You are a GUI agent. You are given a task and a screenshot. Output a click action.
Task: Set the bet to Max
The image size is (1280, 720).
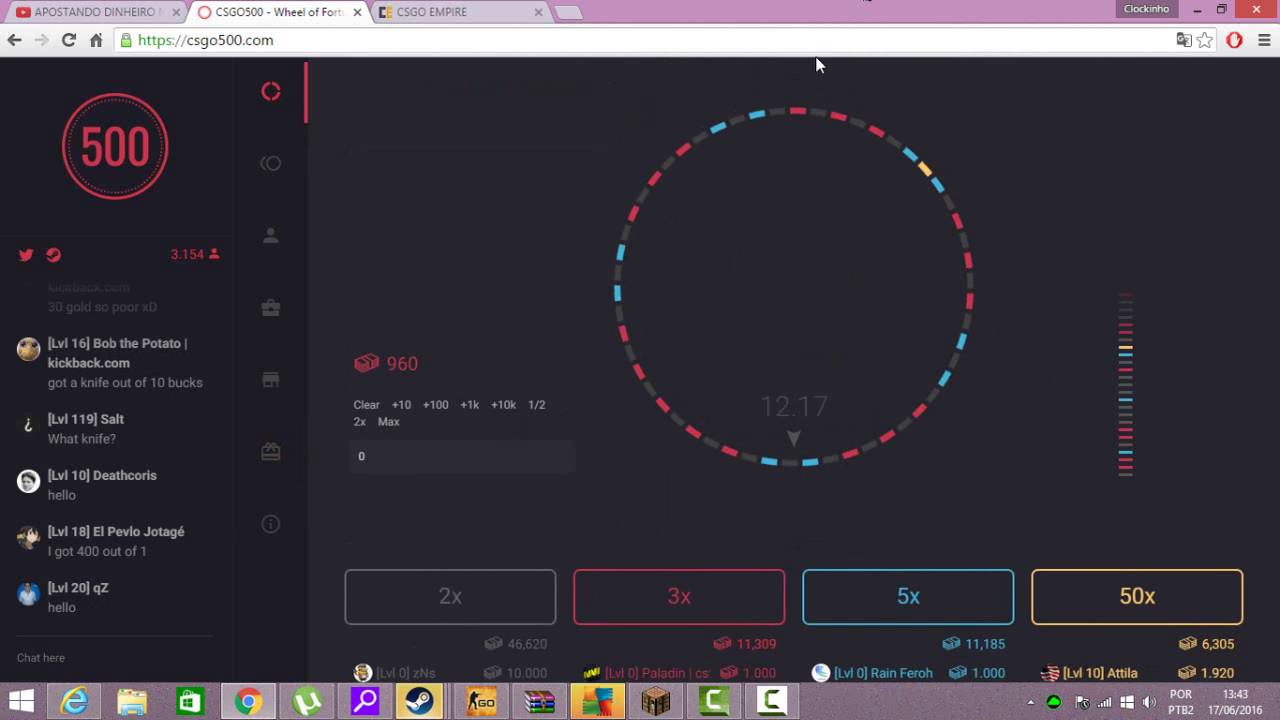click(388, 422)
